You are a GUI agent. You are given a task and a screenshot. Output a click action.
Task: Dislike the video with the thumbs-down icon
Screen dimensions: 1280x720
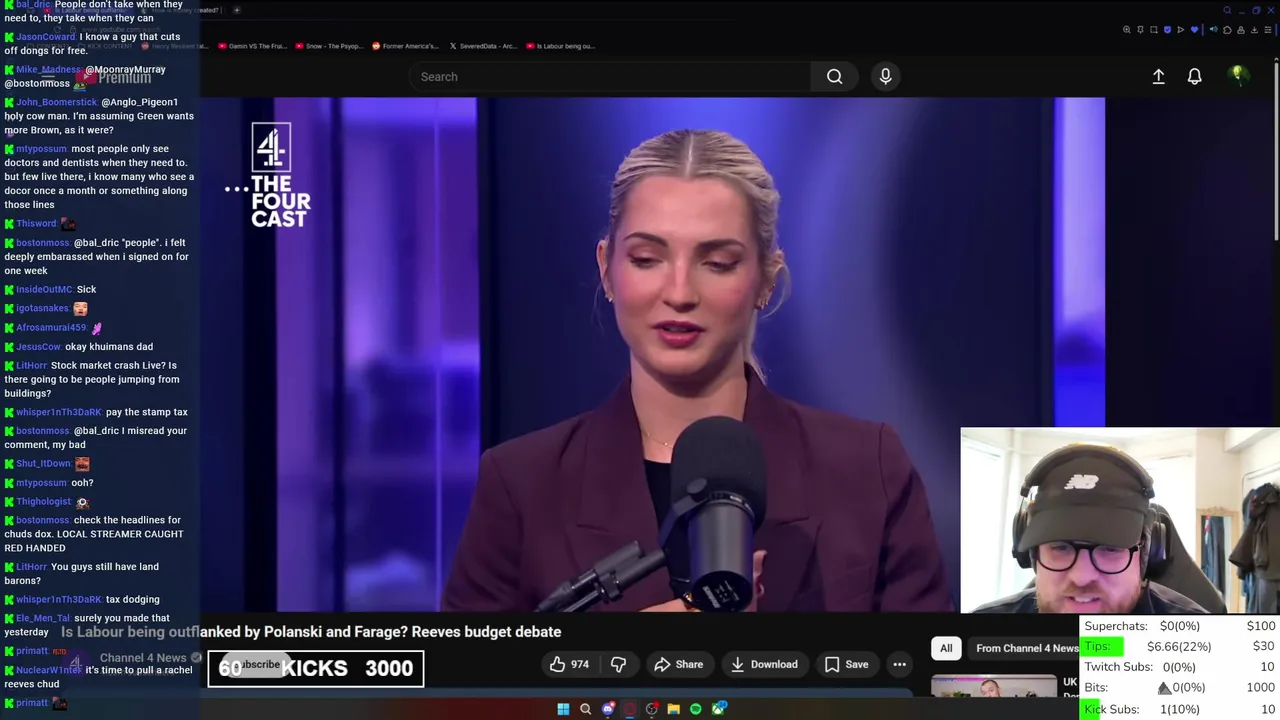pos(618,664)
